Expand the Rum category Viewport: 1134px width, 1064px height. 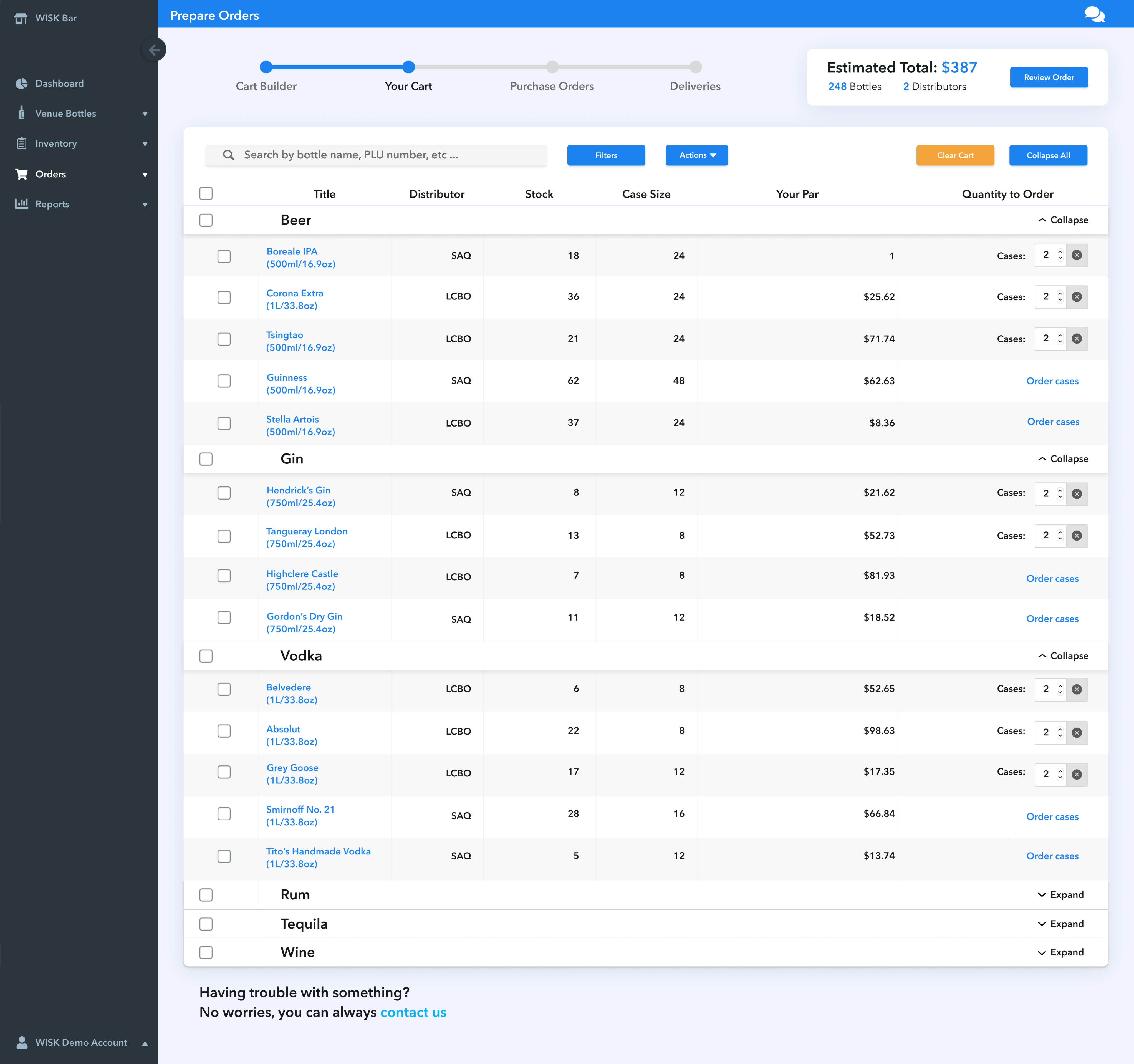(x=1060, y=894)
